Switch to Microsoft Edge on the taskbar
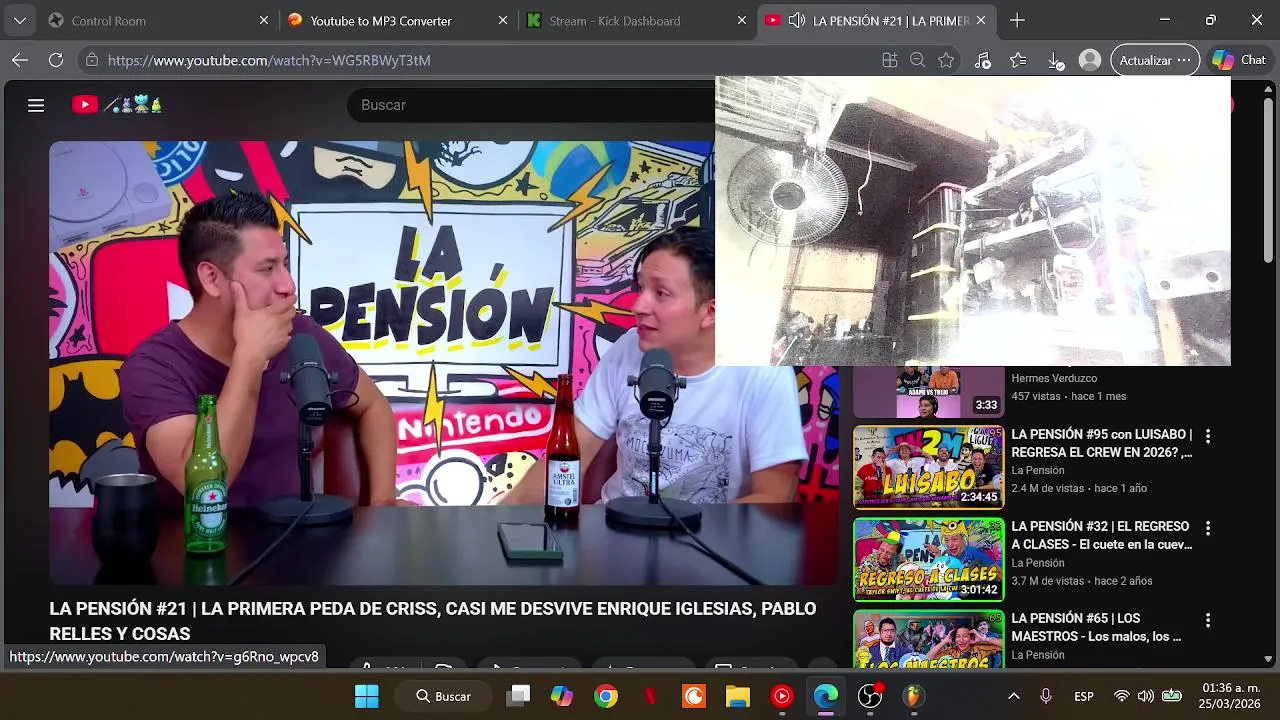Screen dimensions: 1280x720 point(826,696)
